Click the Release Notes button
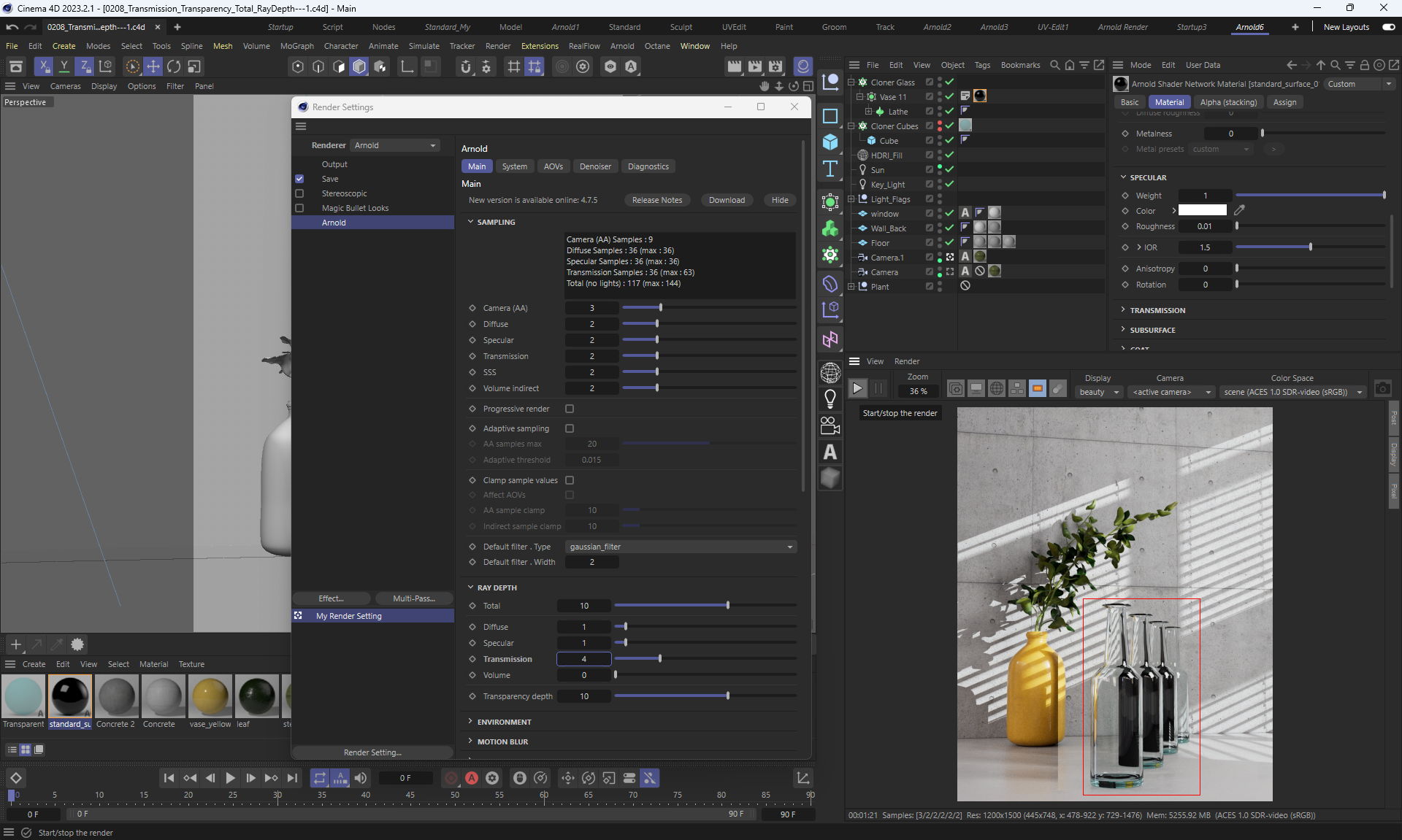The height and width of the screenshot is (840, 1402). pyautogui.click(x=656, y=200)
